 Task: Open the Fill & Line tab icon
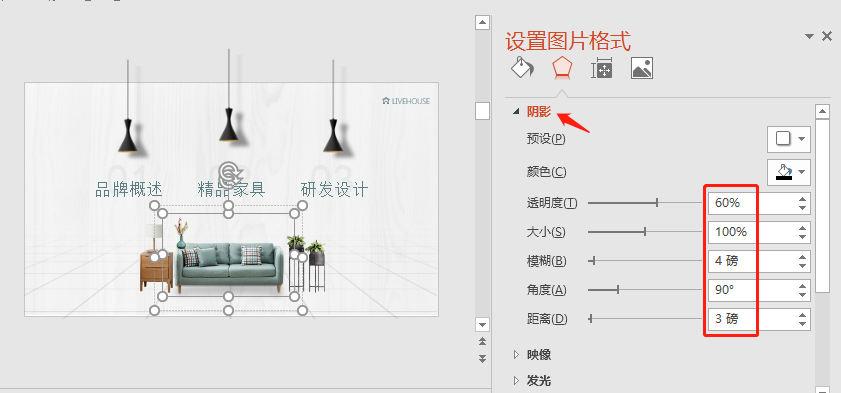[522, 68]
